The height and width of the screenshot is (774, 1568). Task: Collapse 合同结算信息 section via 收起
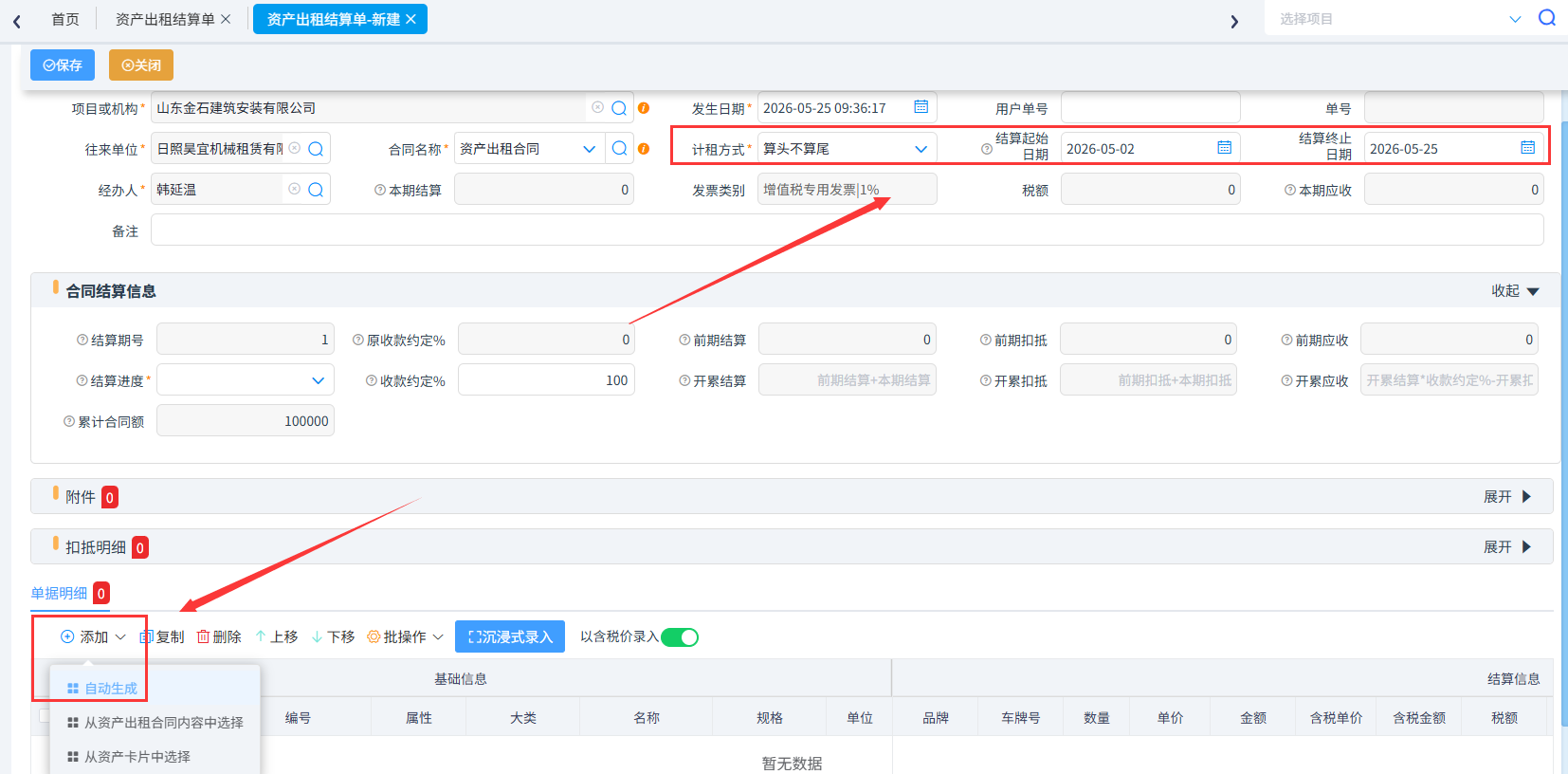coord(1515,291)
